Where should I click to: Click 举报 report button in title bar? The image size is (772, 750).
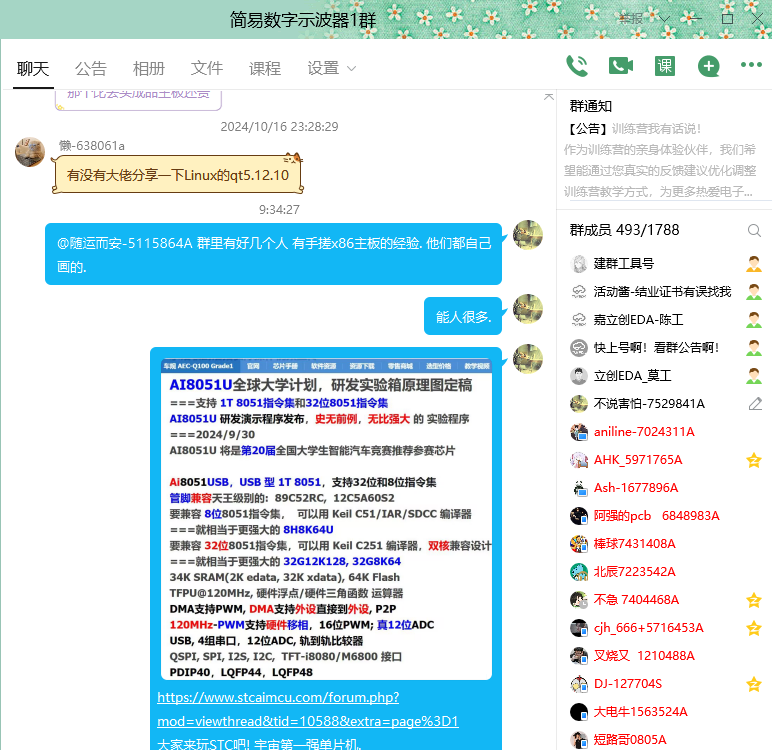point(631,19)
